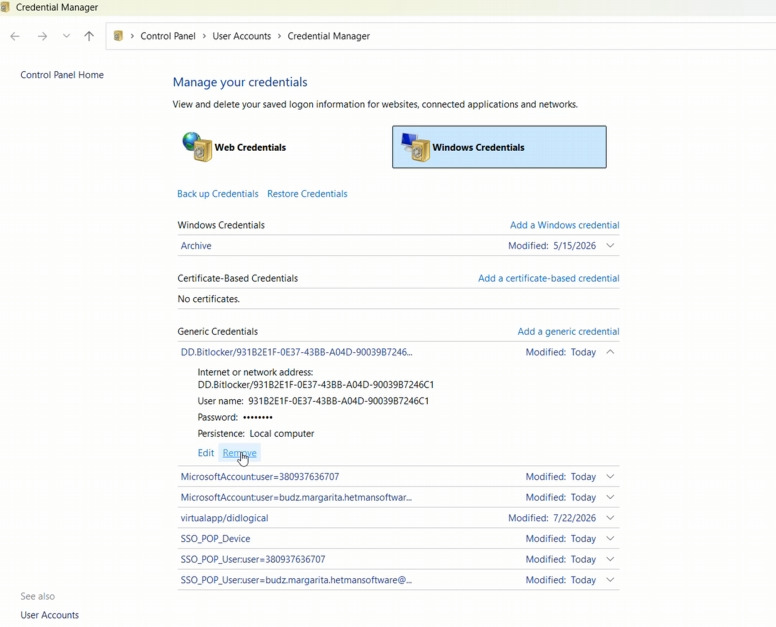Click Restore Credentials link
776x627 pixels.
[307, 193]
